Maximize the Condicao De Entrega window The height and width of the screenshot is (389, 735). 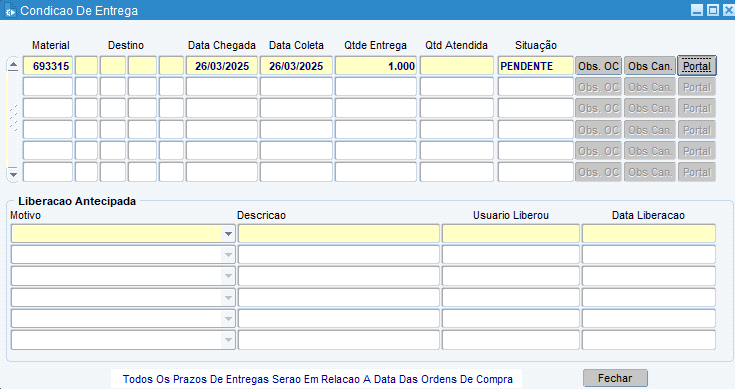[x=712, y=10]
